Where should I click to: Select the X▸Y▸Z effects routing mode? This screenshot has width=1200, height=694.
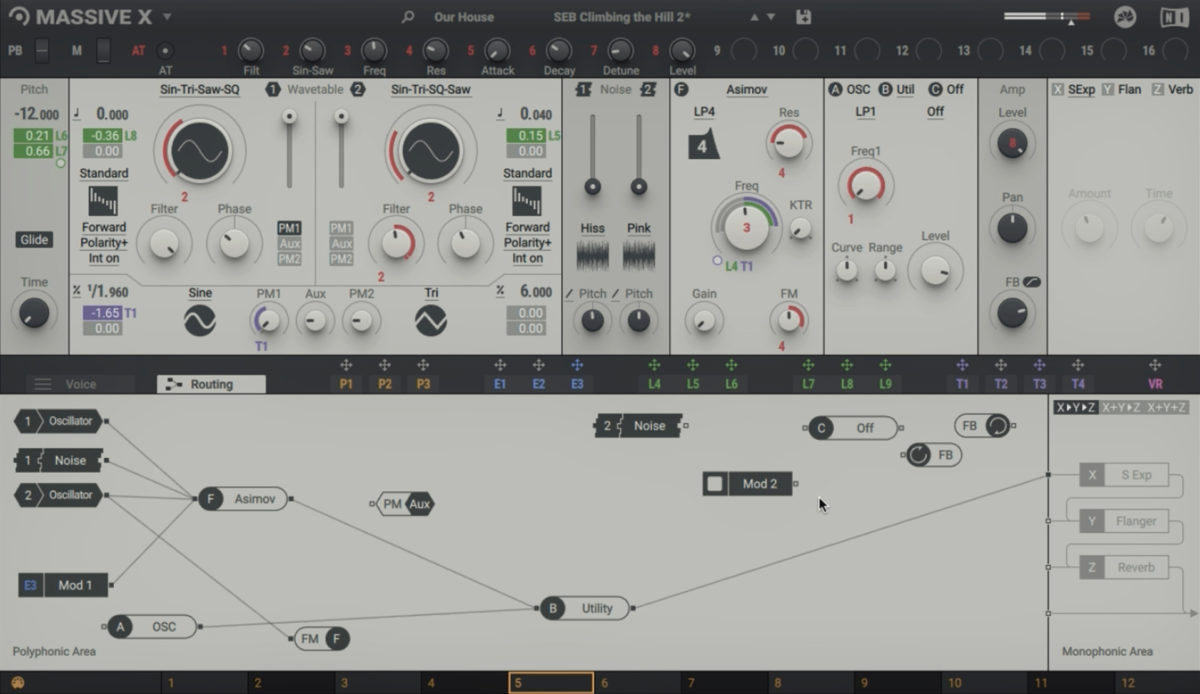[x=1075, y=407]
